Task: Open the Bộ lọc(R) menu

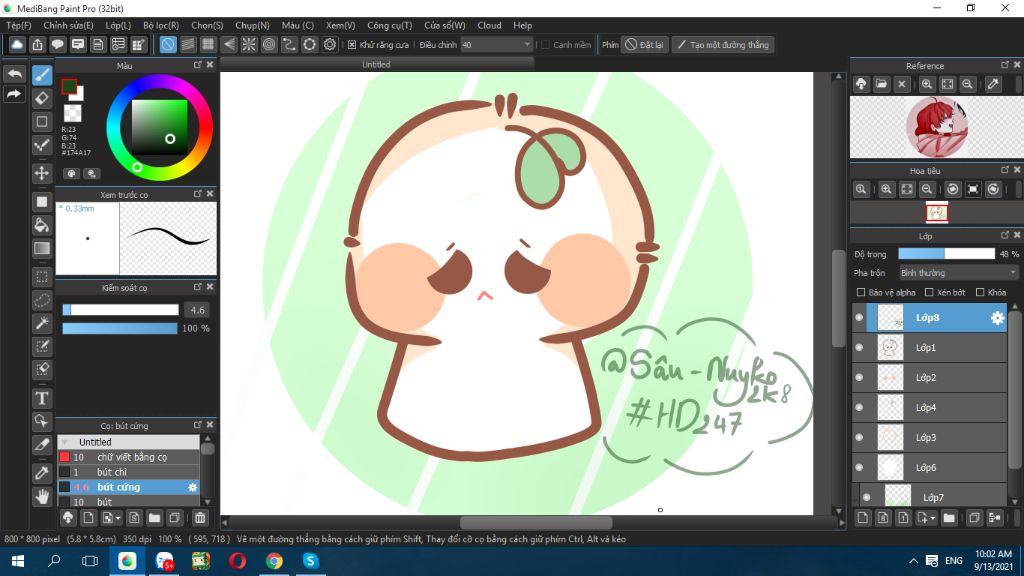Action: coord(161,25)
